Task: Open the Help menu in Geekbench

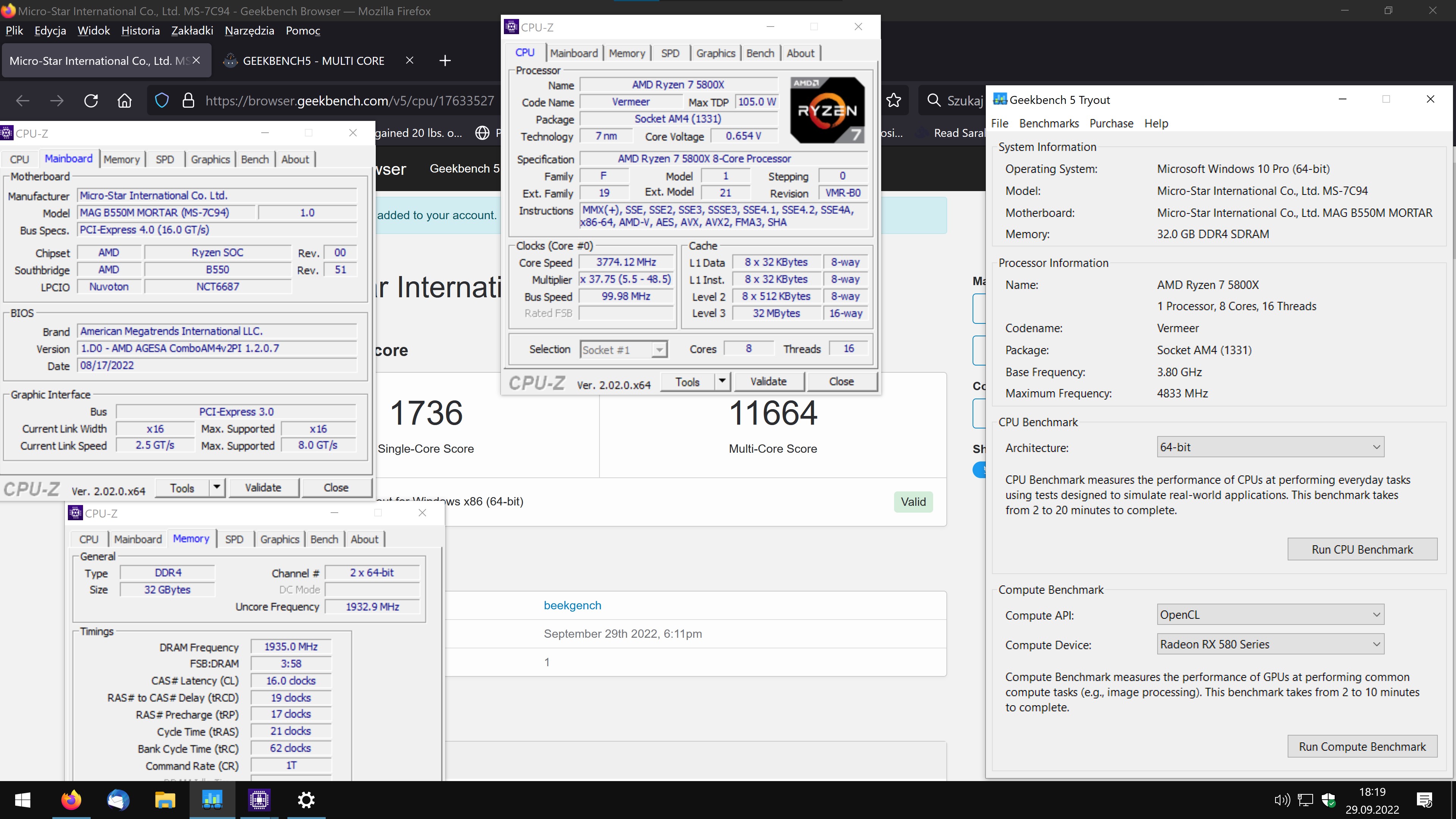Action: pos(1156,123)
